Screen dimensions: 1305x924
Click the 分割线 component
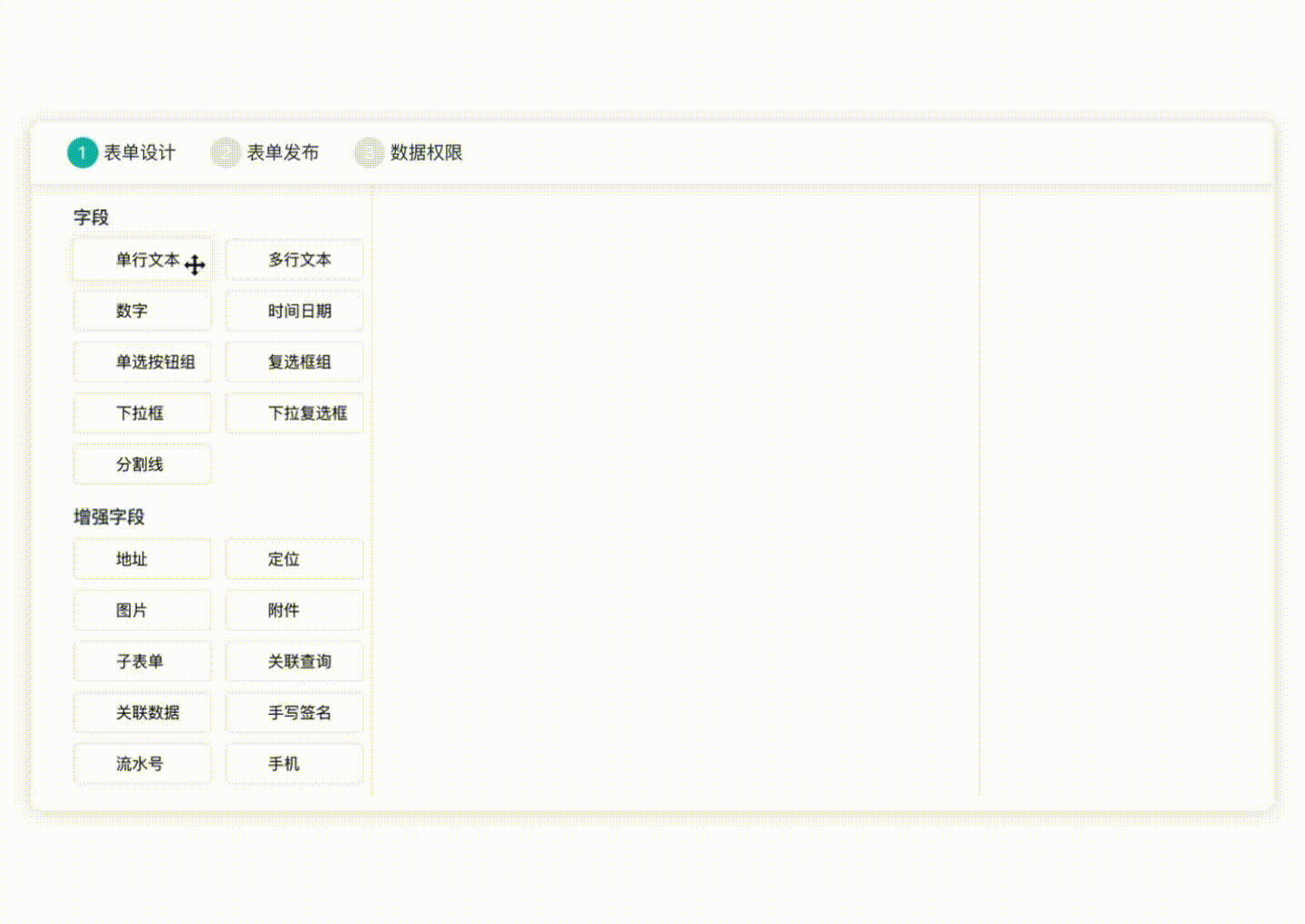click(x=142, y=465)
